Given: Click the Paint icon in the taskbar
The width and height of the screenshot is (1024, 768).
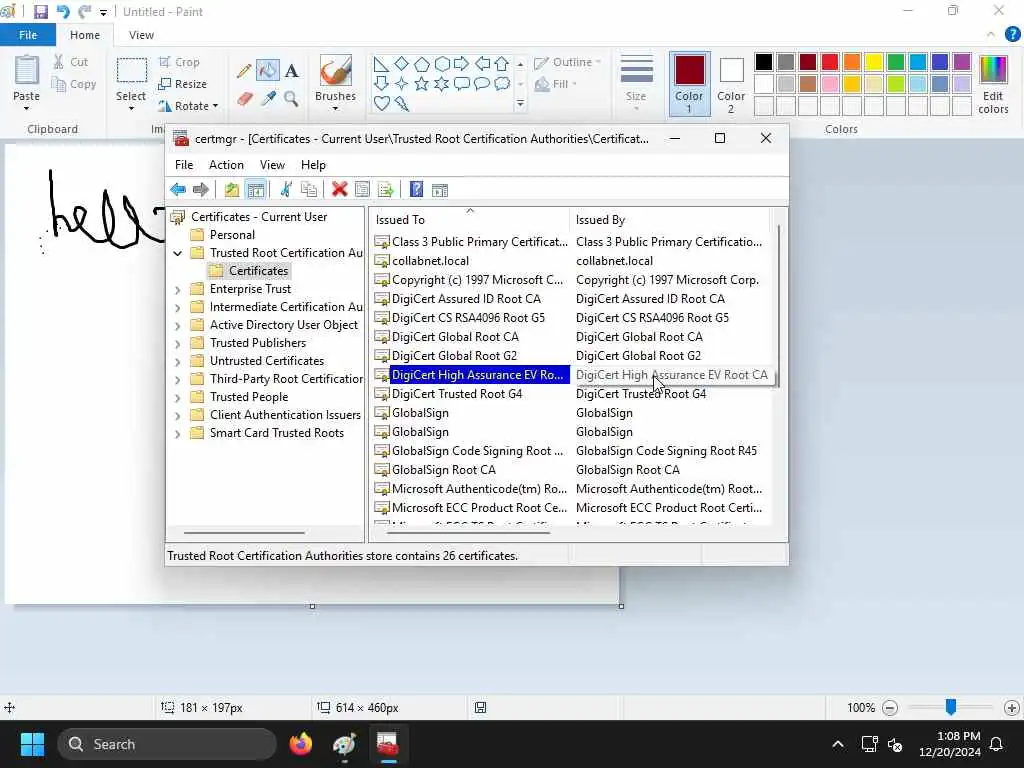Looking at the screenshot, I should pos(344,744).
